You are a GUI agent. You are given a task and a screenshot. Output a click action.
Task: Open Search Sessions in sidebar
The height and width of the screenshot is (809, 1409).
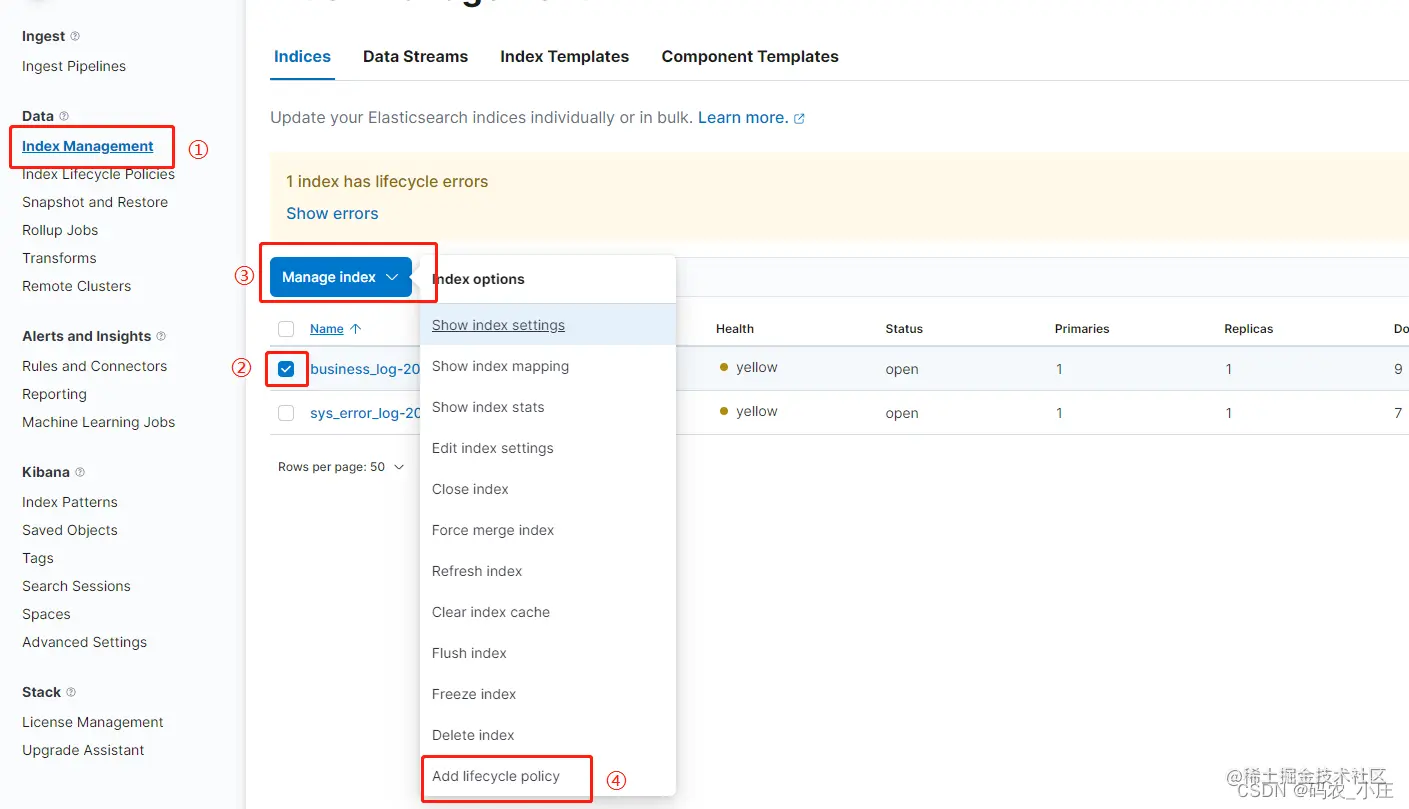tap(76, 586)
